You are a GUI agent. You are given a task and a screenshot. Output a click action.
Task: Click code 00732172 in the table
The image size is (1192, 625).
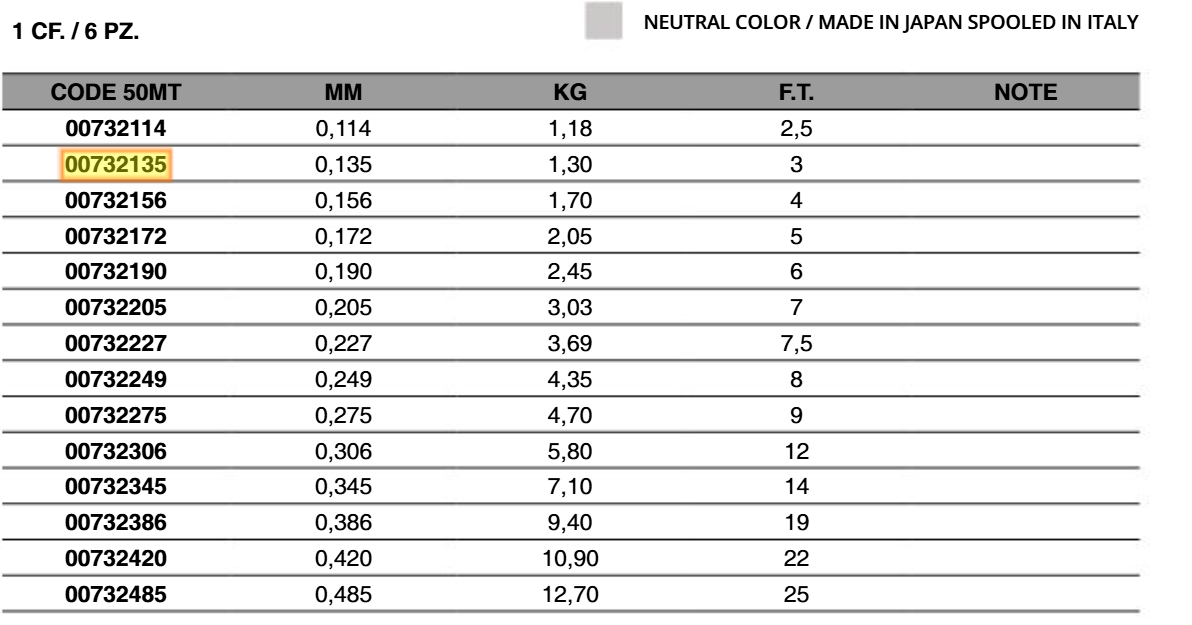pyautogui.click(x=116, y=236)
